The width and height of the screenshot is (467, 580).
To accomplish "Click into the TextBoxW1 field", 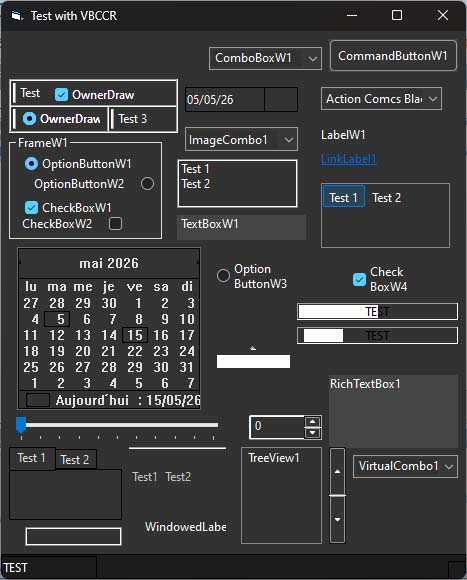I will point(241,227).
